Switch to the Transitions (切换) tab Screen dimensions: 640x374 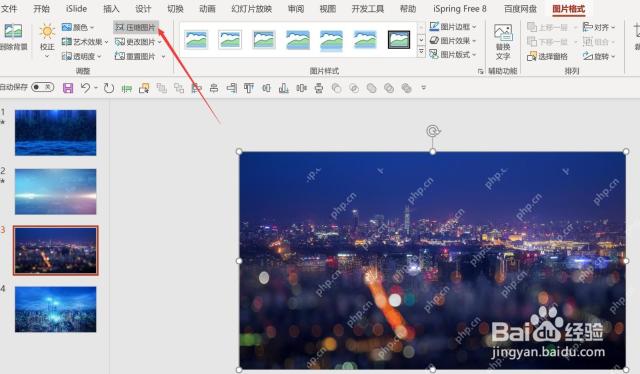coord(175,9)
